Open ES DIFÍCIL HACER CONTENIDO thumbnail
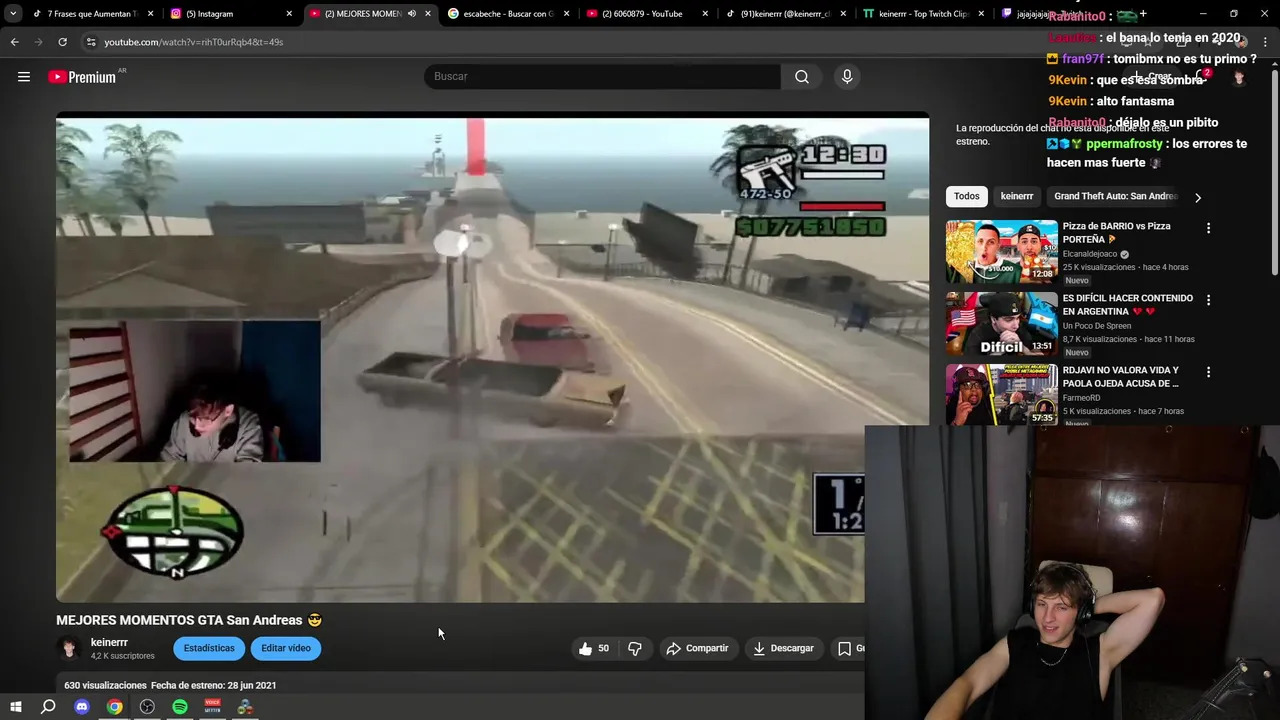Screen dimensions: 1280x720 pos(1001,324)
